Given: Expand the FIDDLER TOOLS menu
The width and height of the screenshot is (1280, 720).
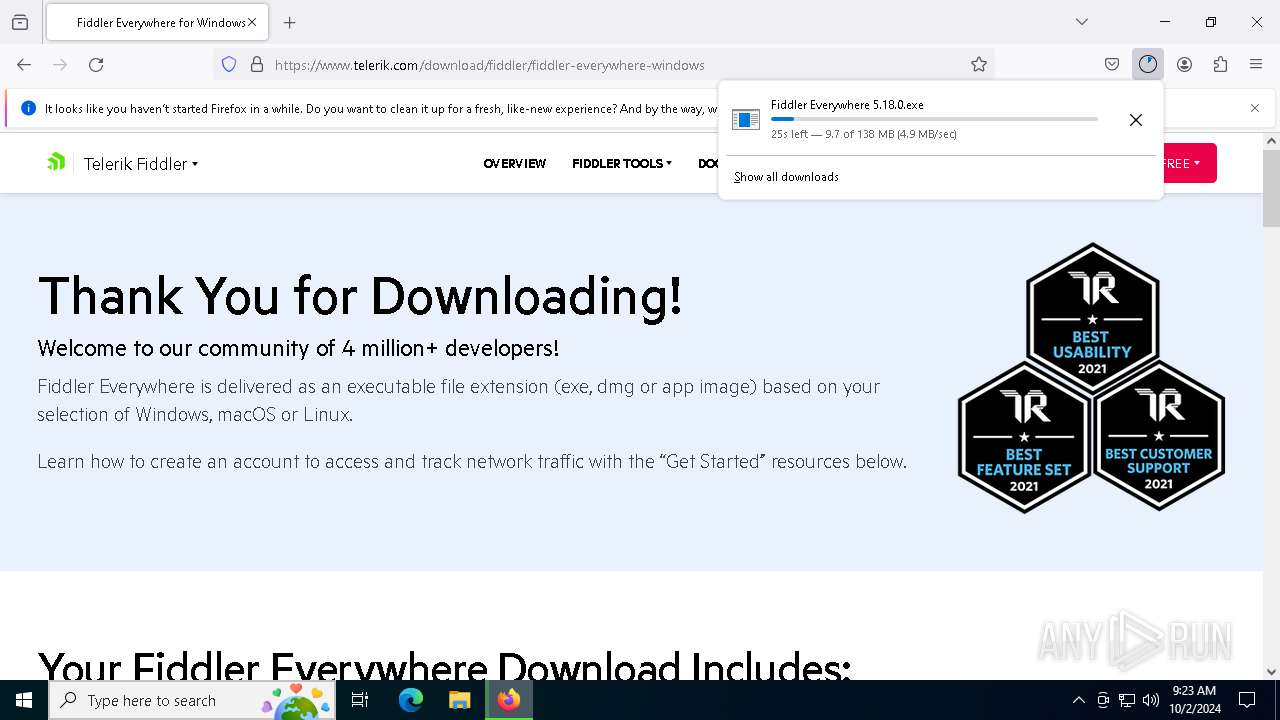Looking at the screenshot, I should (x=622, y=163).
